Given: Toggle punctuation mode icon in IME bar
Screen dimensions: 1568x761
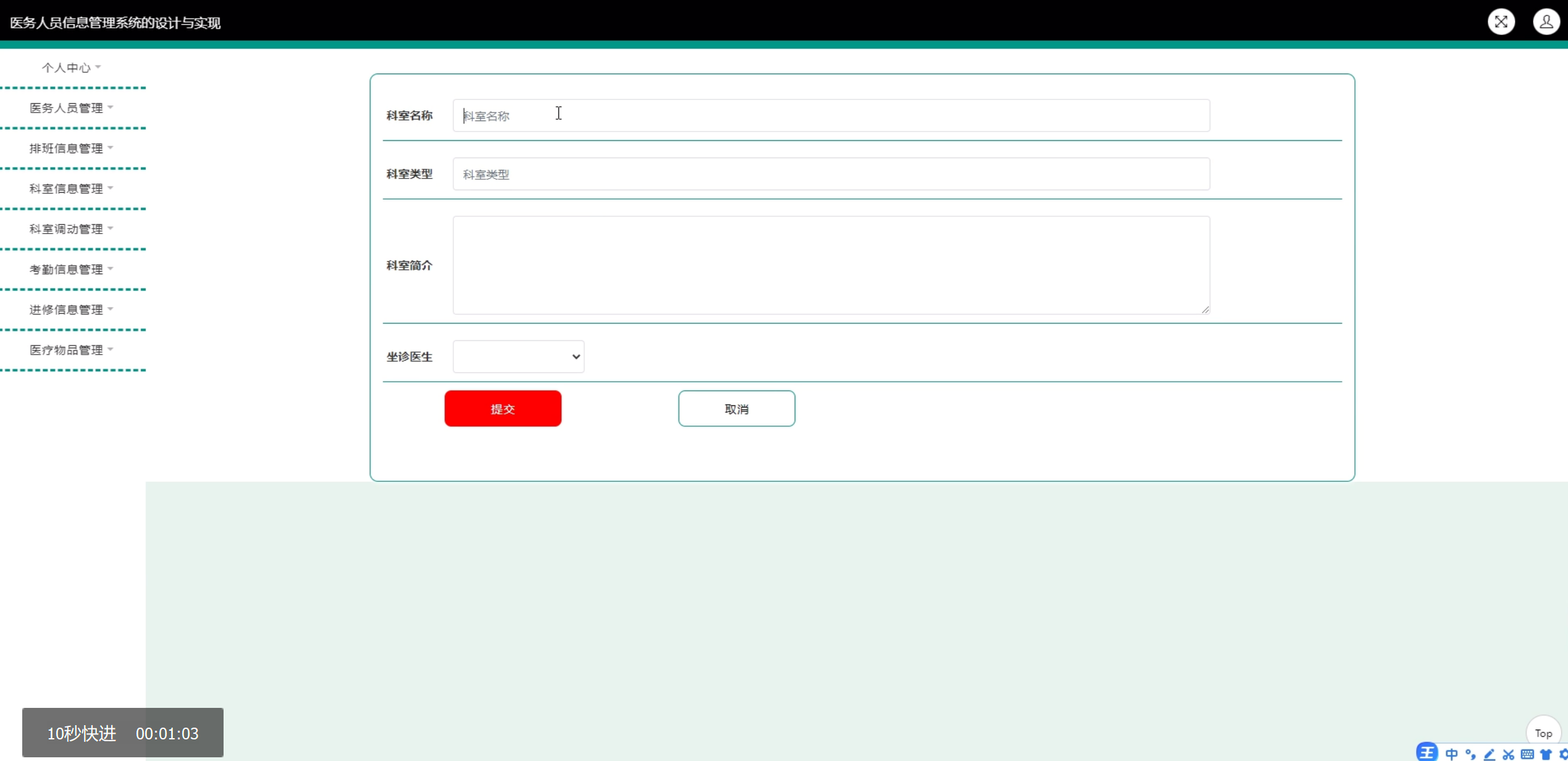Looking at the screenshot, I should [x=1470, y=754].
